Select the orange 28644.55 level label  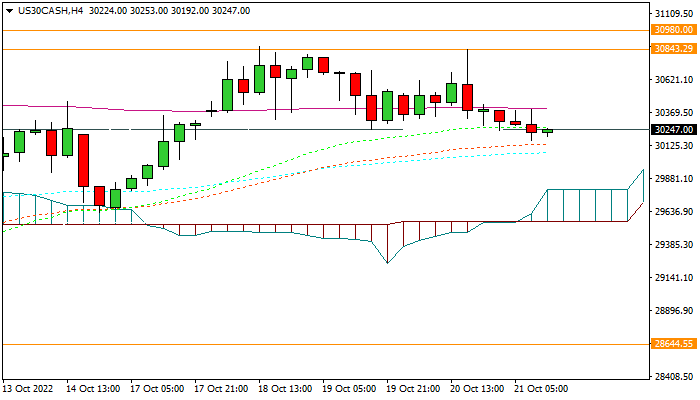(672, 343)
